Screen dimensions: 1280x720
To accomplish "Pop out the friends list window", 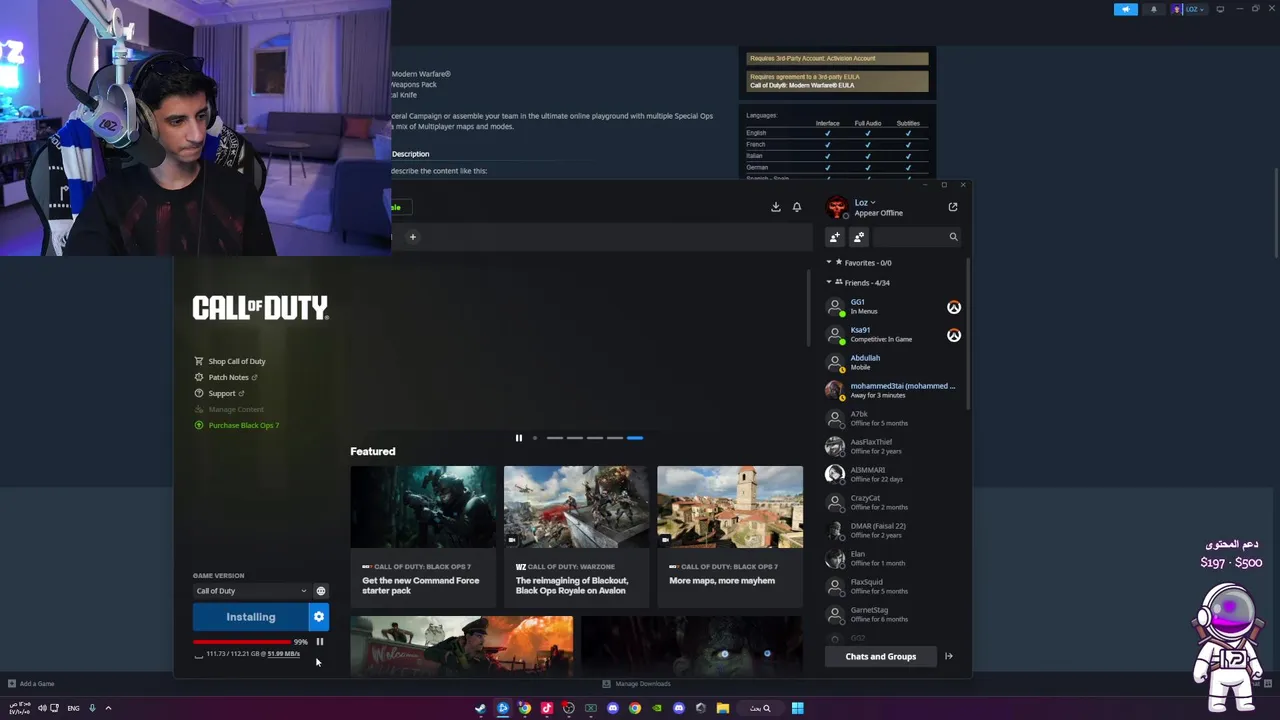I will point(953,207).
